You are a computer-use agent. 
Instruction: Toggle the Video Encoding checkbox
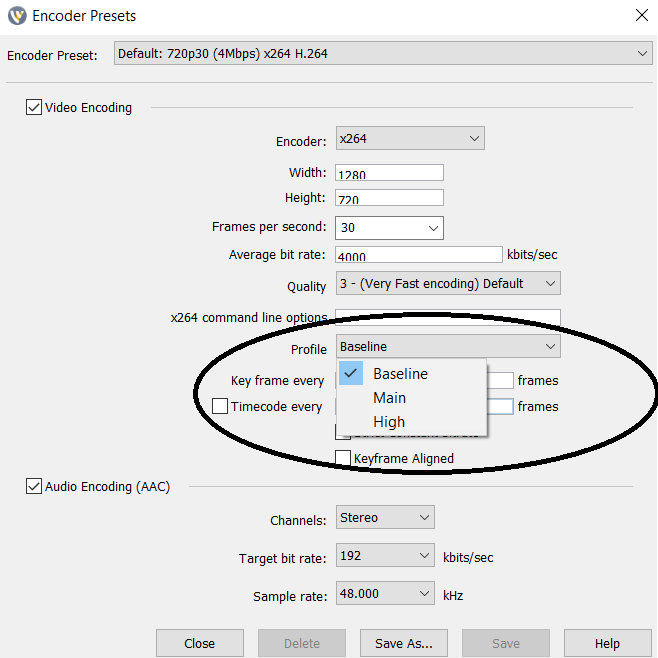34,107
